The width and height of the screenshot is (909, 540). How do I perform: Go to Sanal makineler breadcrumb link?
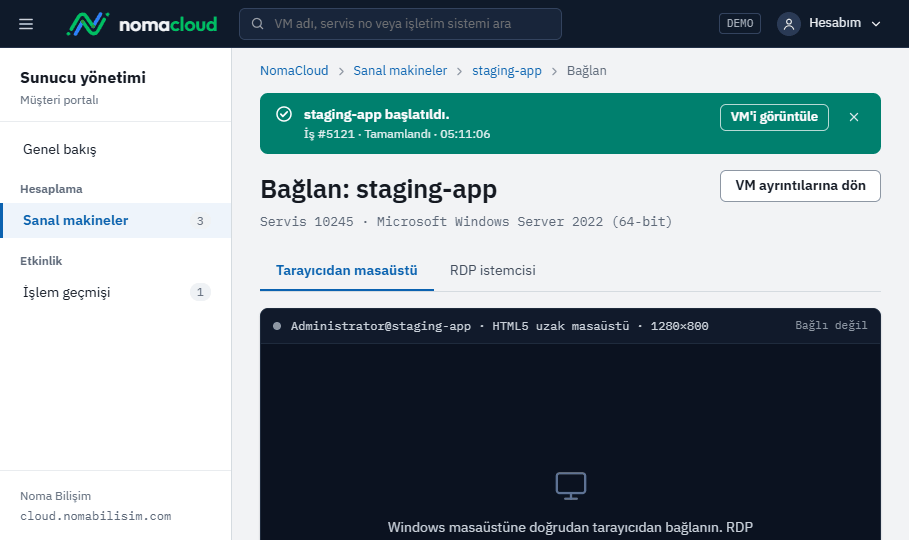(400, 71)
